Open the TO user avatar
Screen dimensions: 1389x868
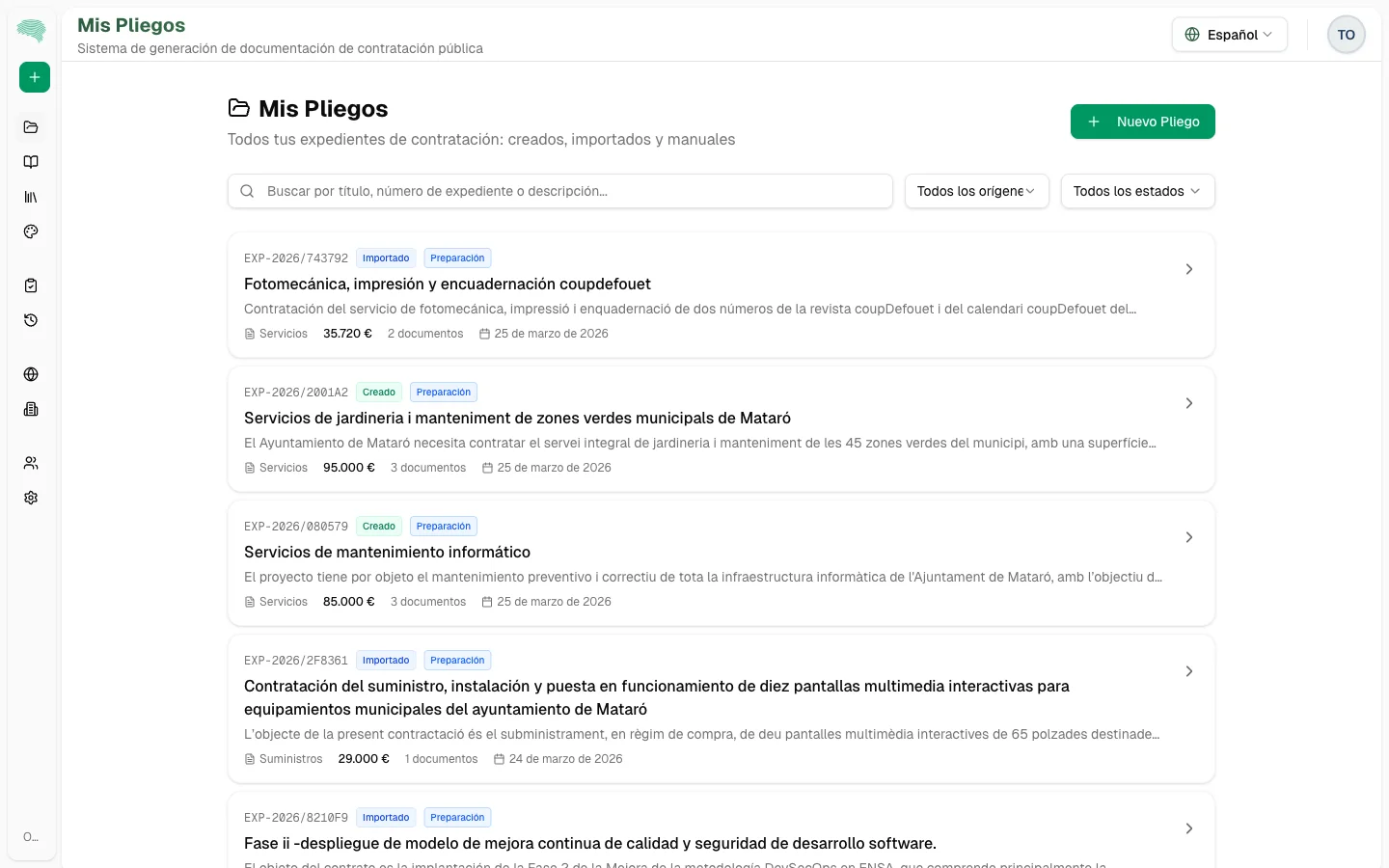[x=1346, y=35]
